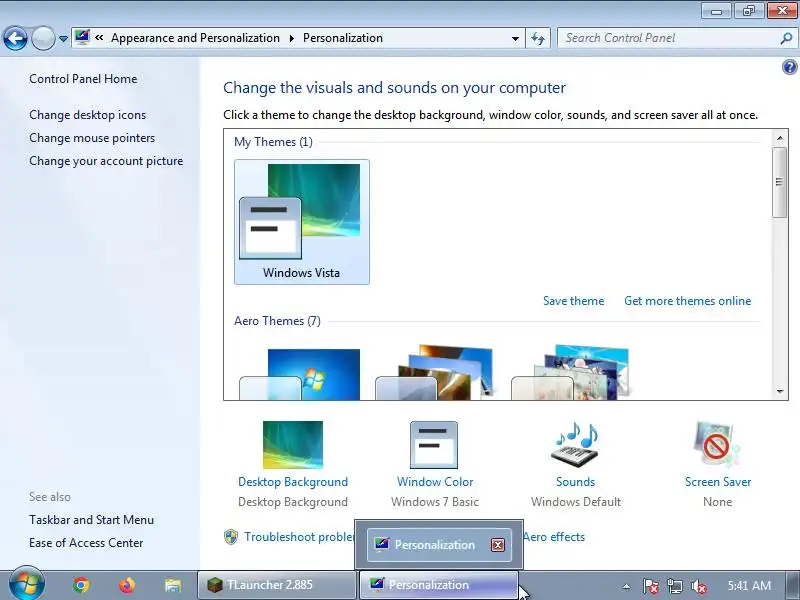Refresh the Personalization page
The height and width of the screenshot is (600, 800).
point(538,38)
